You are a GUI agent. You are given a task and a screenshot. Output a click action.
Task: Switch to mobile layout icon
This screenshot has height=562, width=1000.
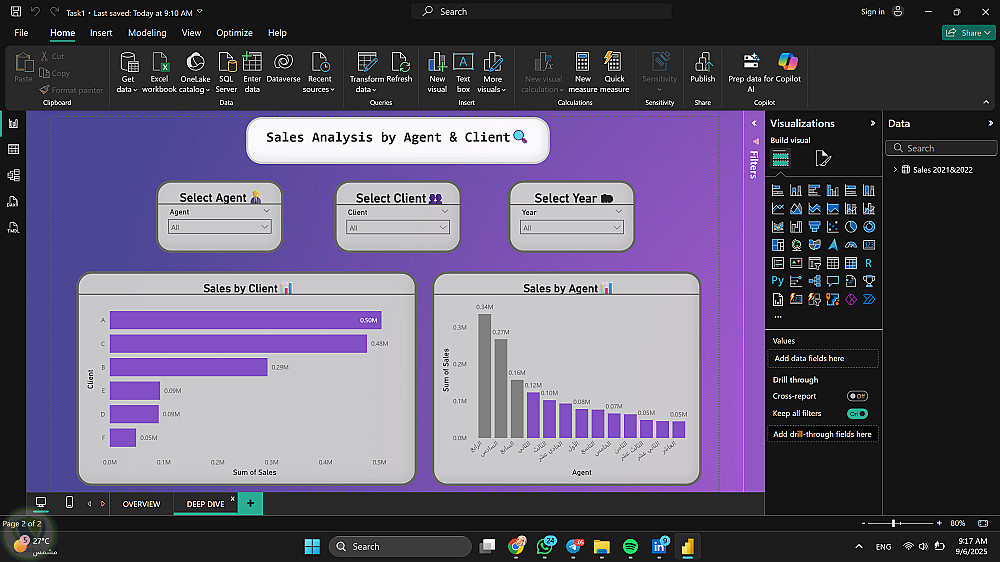click(70, 503)
